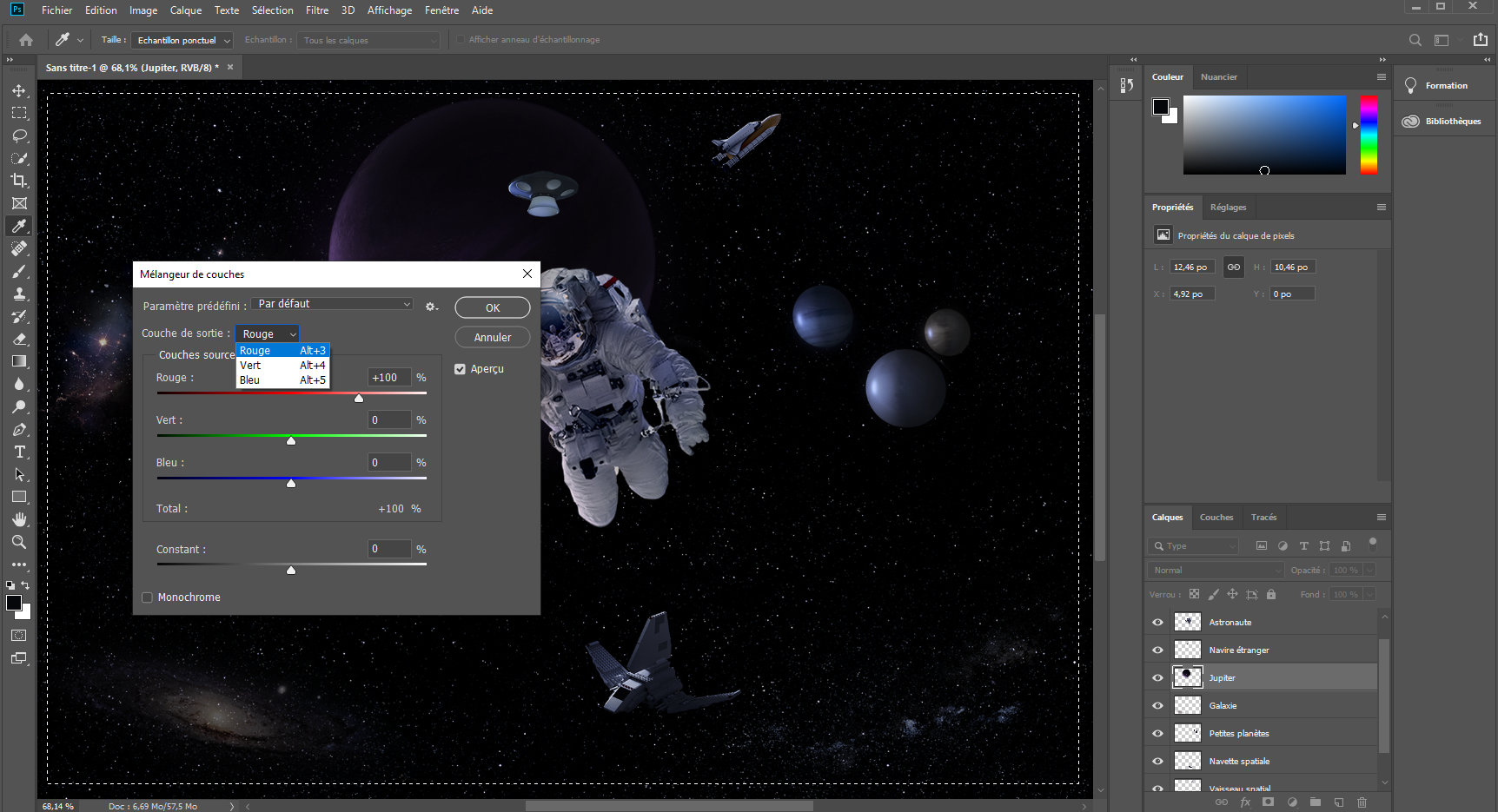1498x812 pixels.
Task: Toggle visibility of the Galaxie layer
Action: click(1157, 704)
